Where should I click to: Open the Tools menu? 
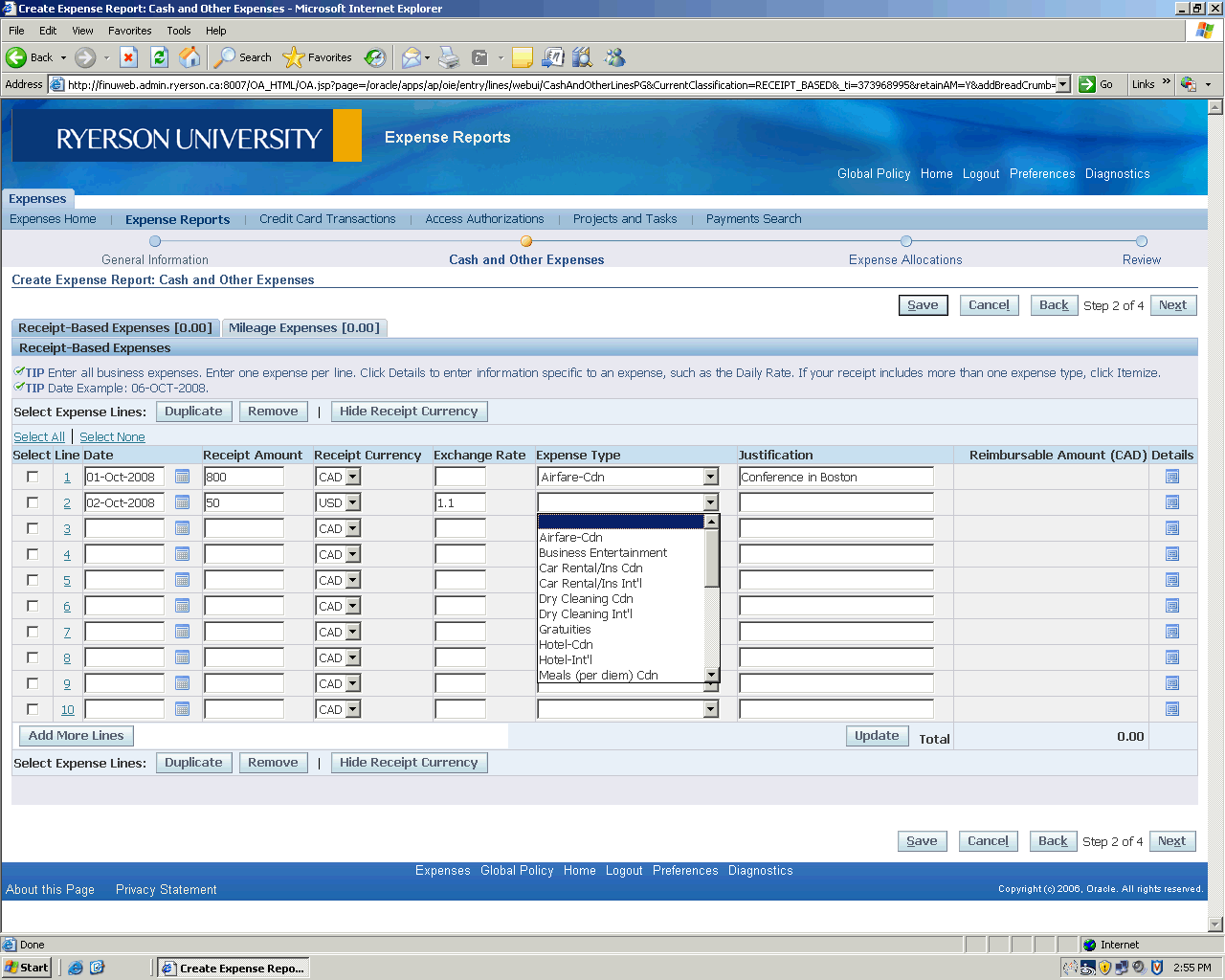point(178,31)
